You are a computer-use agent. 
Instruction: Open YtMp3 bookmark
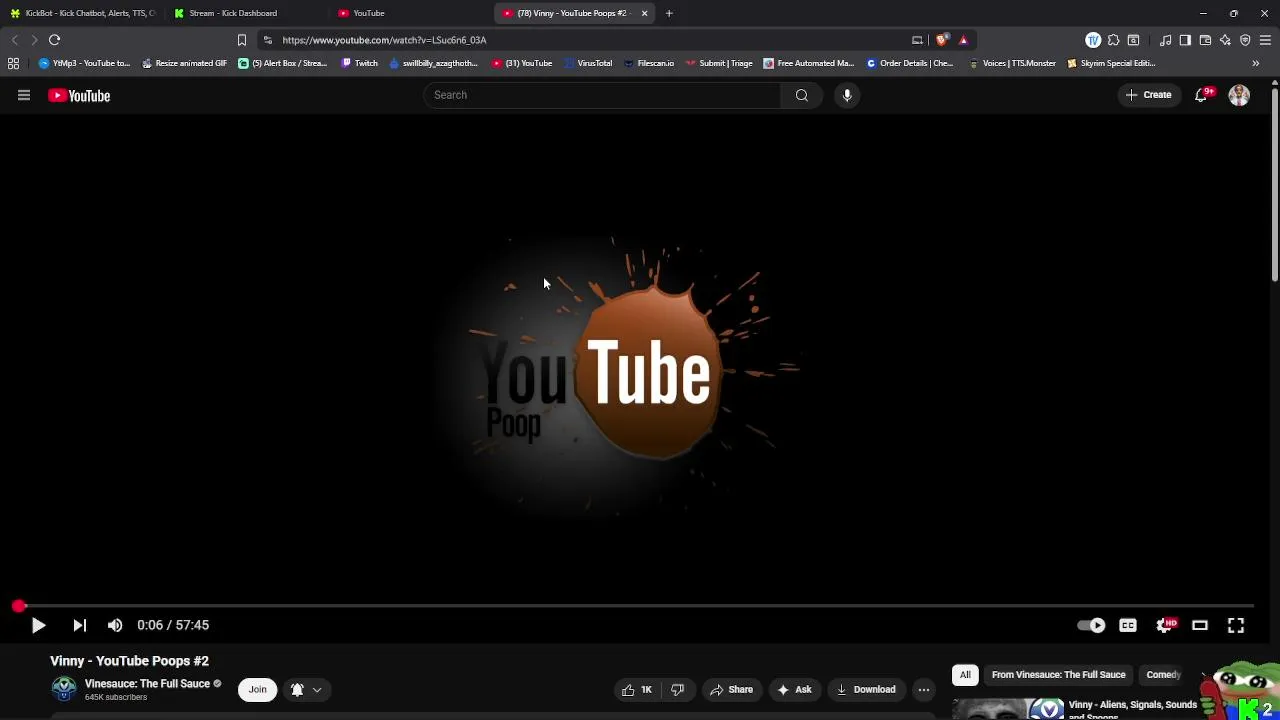click(84, 63)
